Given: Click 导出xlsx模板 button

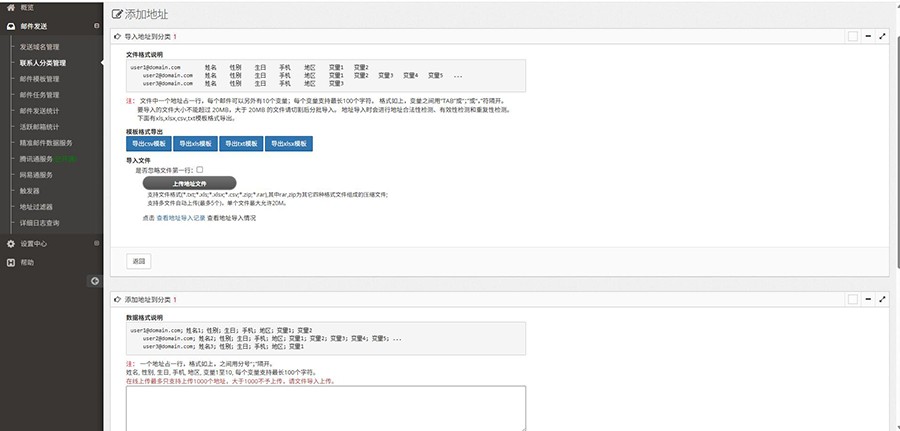Looking at the screenshot, I should 289,144.
